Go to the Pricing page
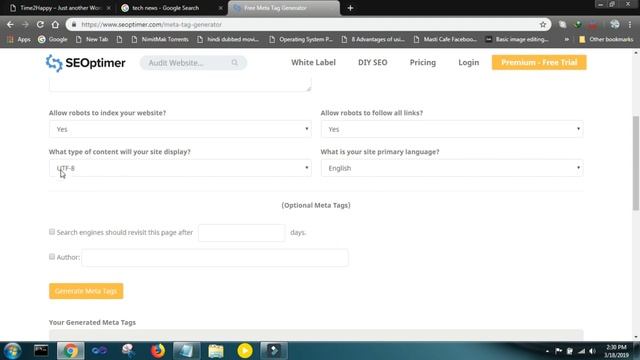This screenshot has width=640, height=360. click(x=423, y=62)
